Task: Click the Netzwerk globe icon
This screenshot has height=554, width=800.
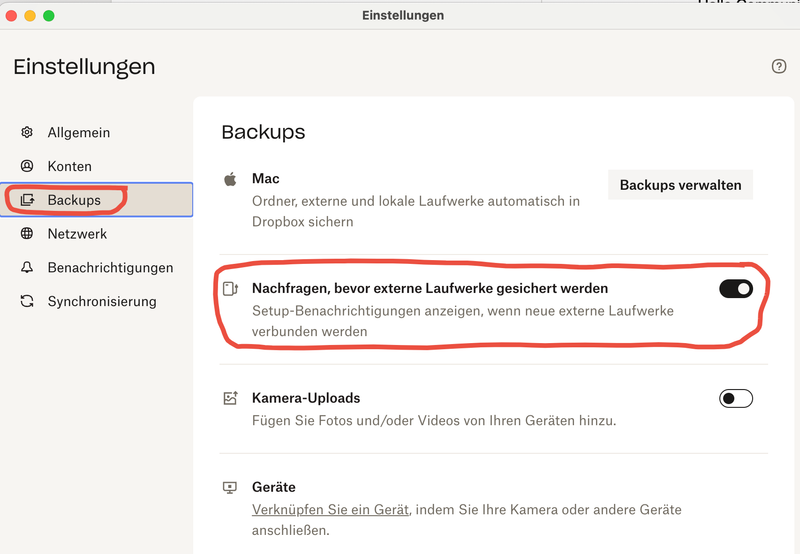Action: pos(27,234)
